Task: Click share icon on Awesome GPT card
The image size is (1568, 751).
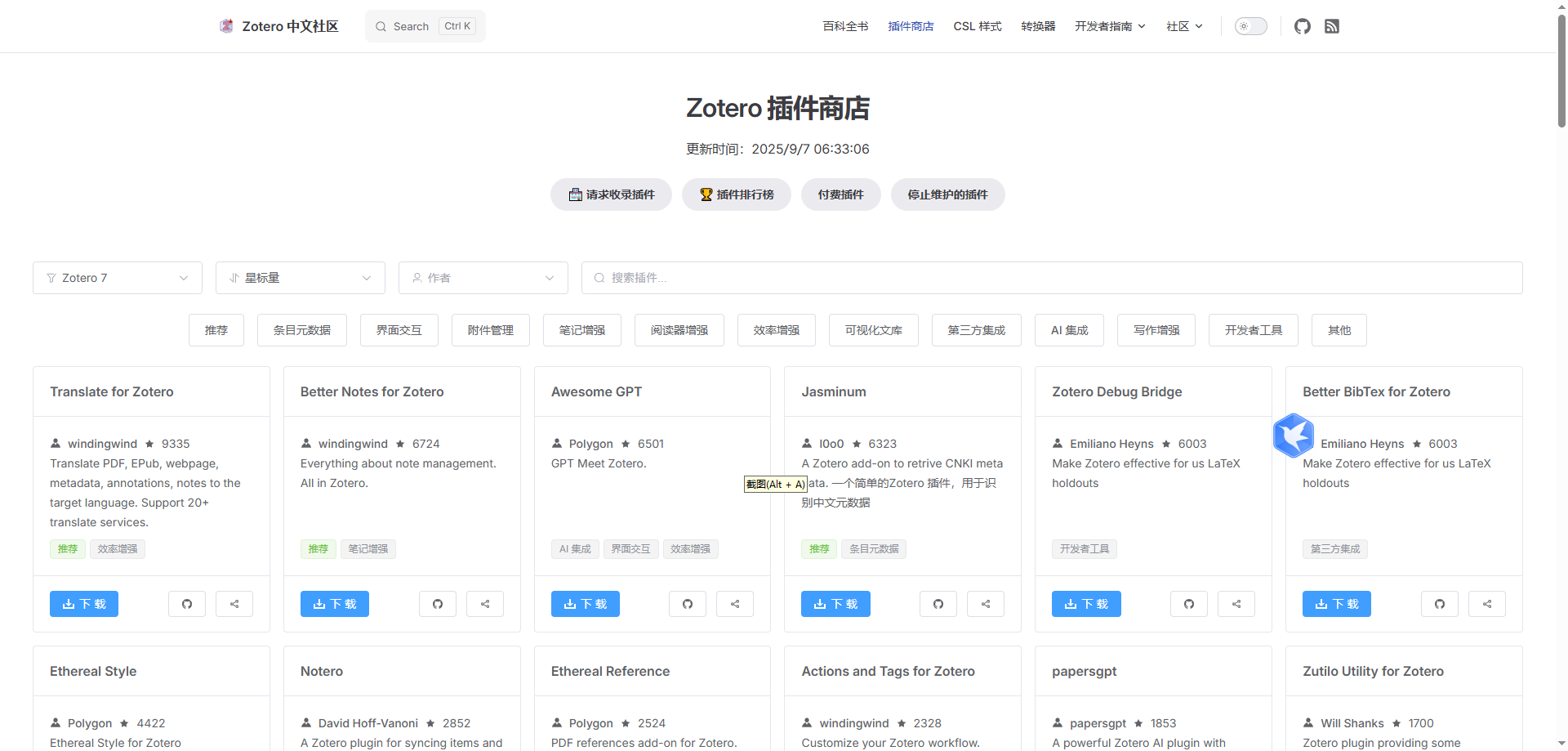Action: [x=735, y=604]
